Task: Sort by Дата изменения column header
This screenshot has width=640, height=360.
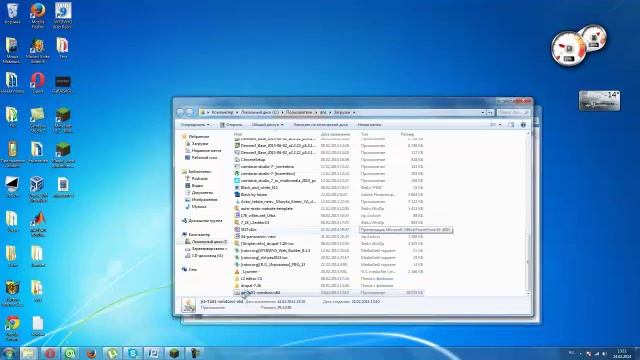Action: point(336,134)
